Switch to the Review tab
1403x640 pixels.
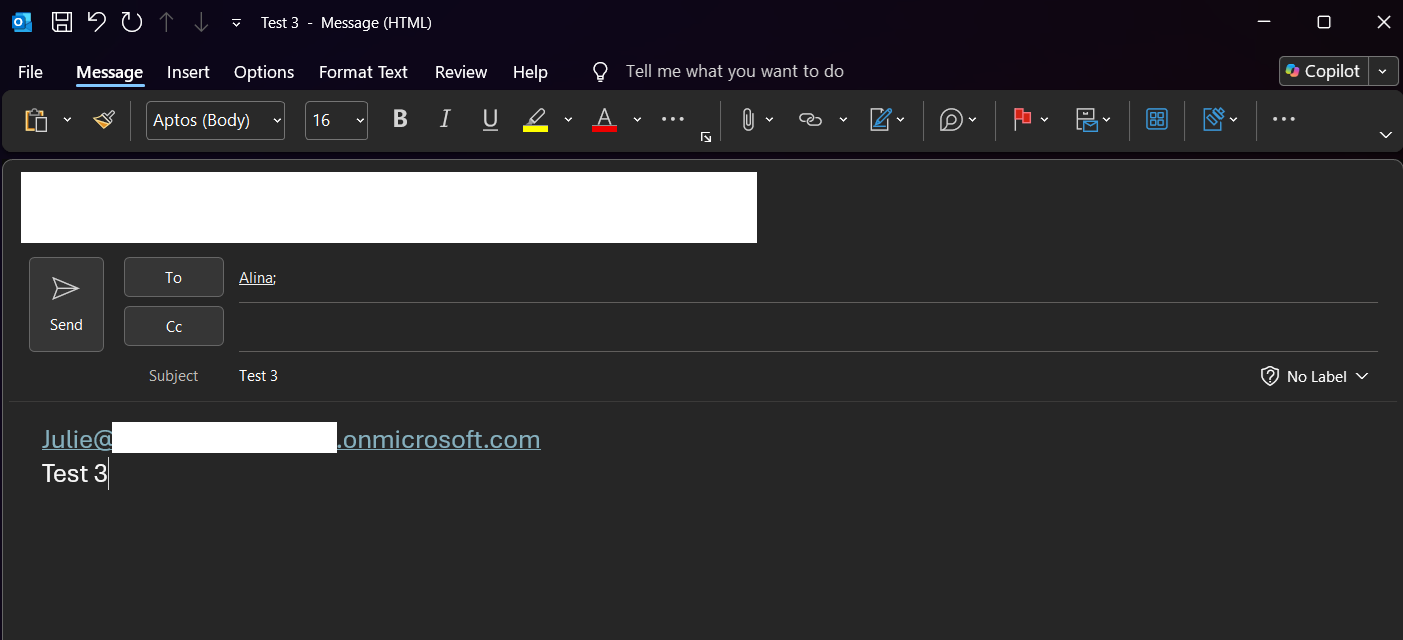pos(461,72)
